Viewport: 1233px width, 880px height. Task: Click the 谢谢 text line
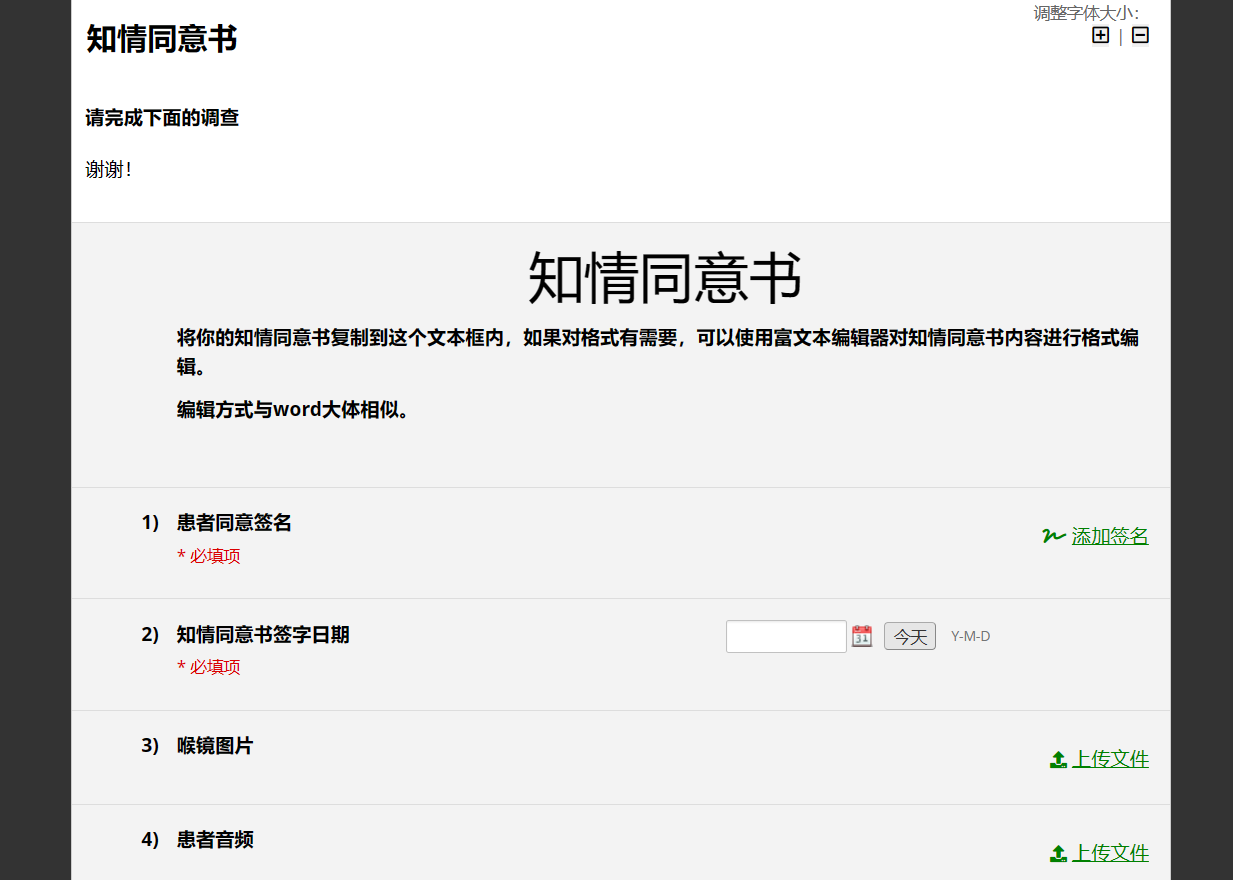(x=108, y=169)
